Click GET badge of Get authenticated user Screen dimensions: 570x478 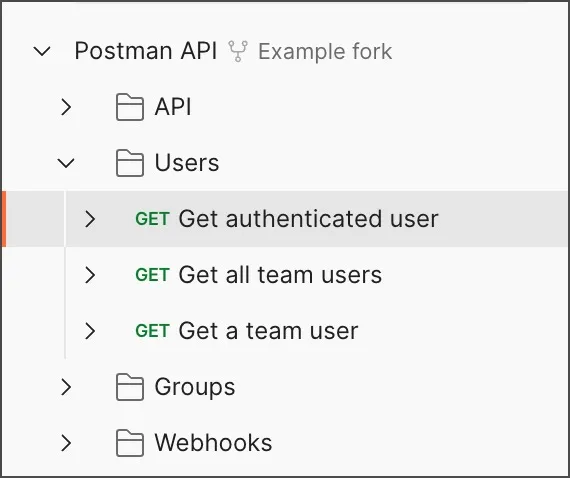[x=152, y=219]
